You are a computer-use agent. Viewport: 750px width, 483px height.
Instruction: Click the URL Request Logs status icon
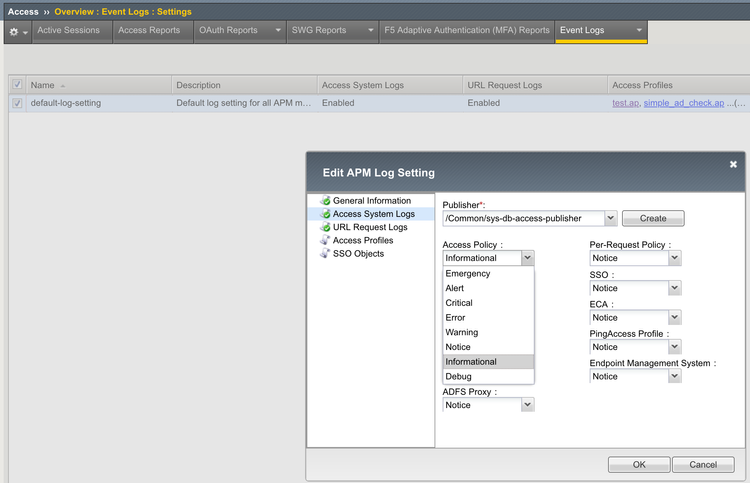point(325,227)
